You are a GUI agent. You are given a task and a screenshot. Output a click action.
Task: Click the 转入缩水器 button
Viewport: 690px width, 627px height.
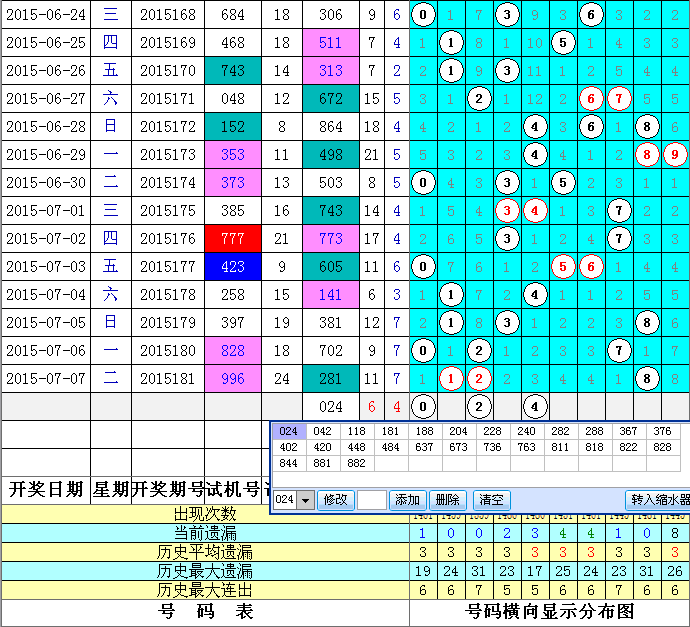(x=658, y=500)
